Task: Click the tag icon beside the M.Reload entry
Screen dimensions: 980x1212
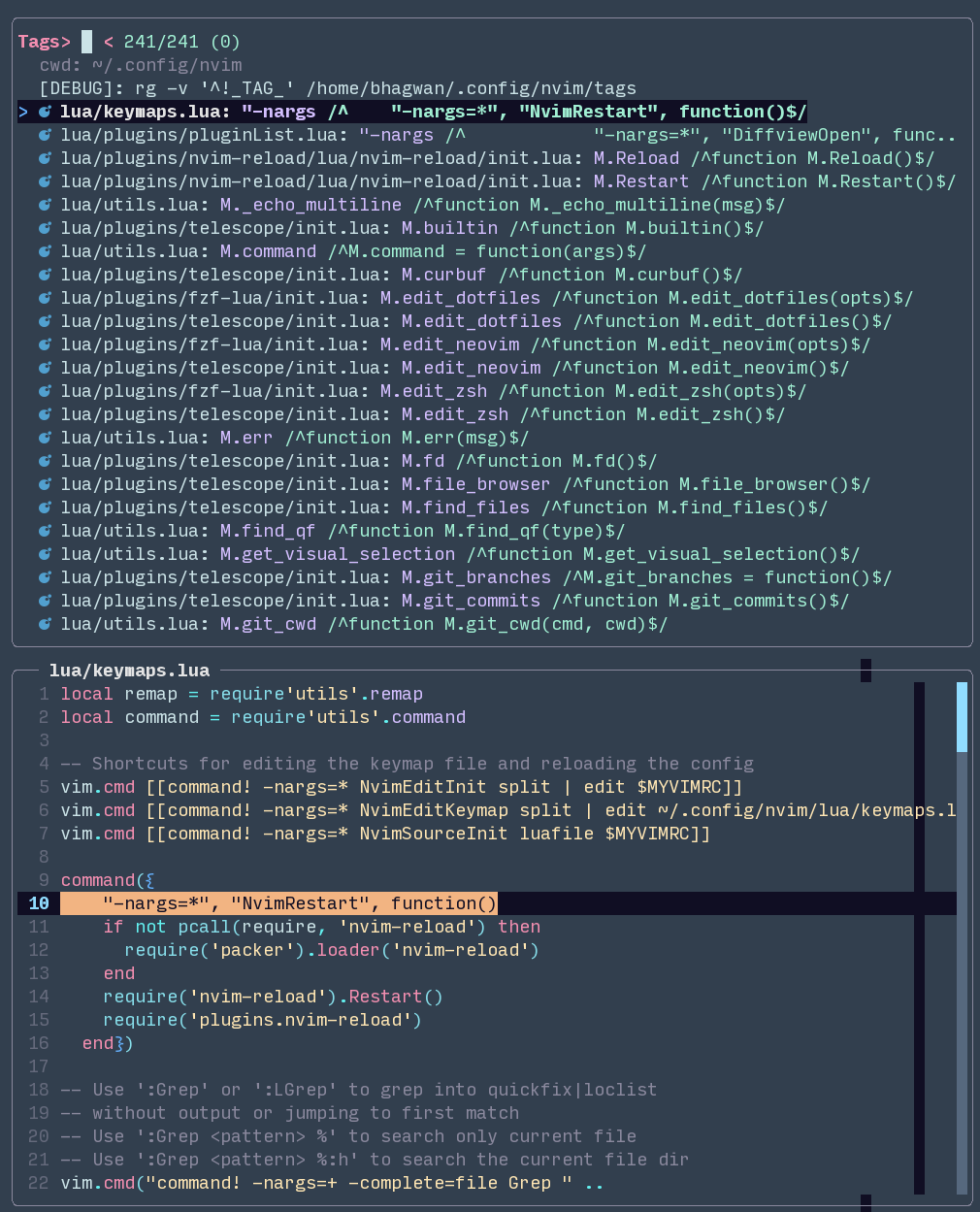Action: coord(45,158)
